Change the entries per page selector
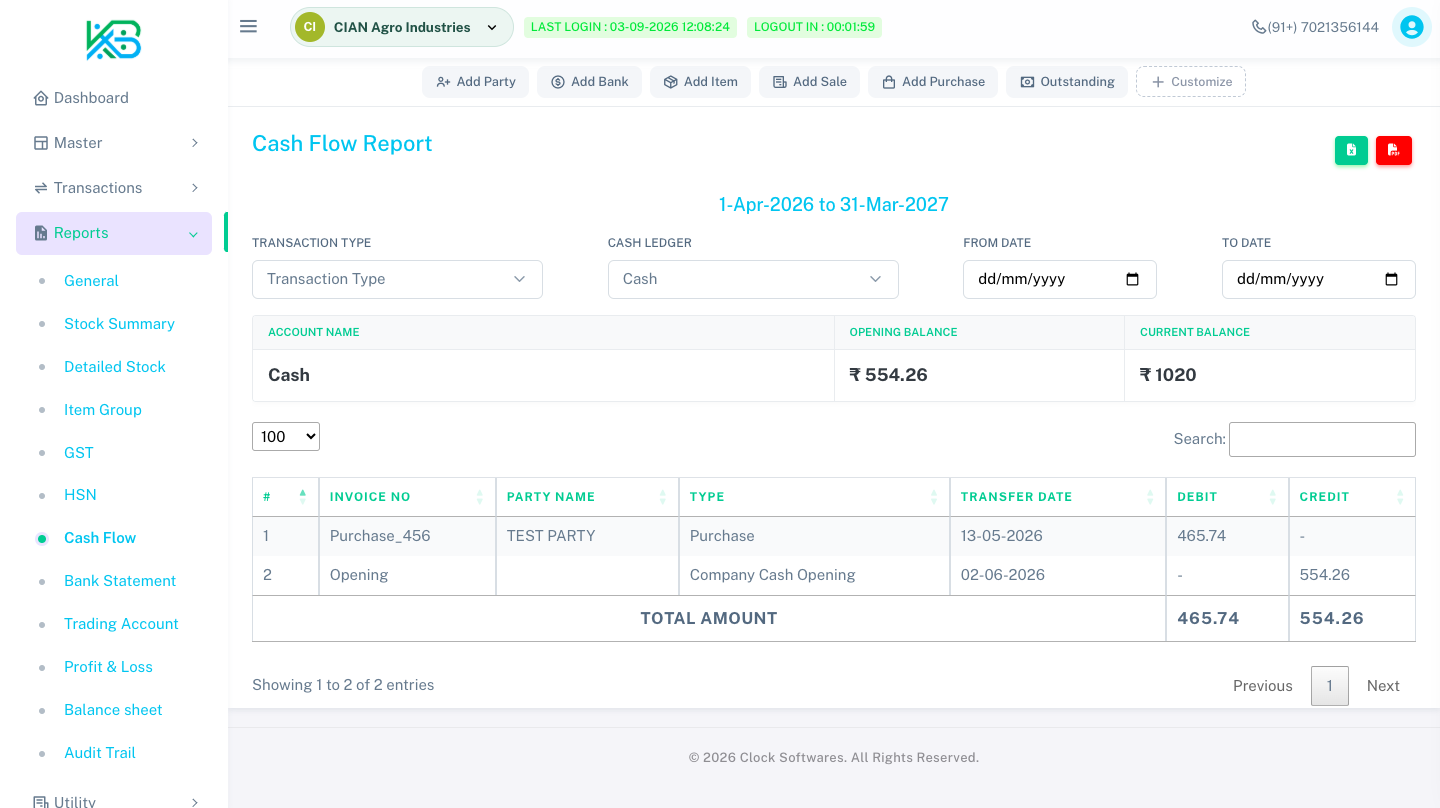Viewport: 1440px width, 808px height. click(286, 436)
